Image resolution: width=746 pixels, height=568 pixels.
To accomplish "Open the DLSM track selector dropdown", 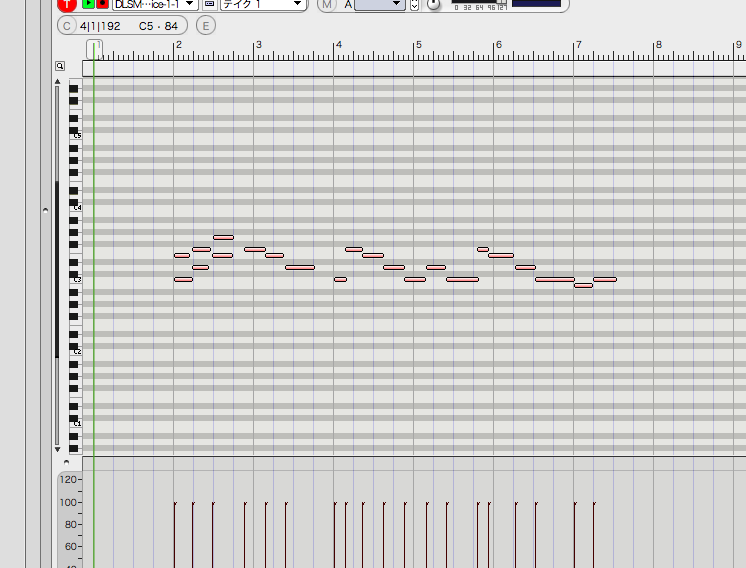I will (154, 4).
